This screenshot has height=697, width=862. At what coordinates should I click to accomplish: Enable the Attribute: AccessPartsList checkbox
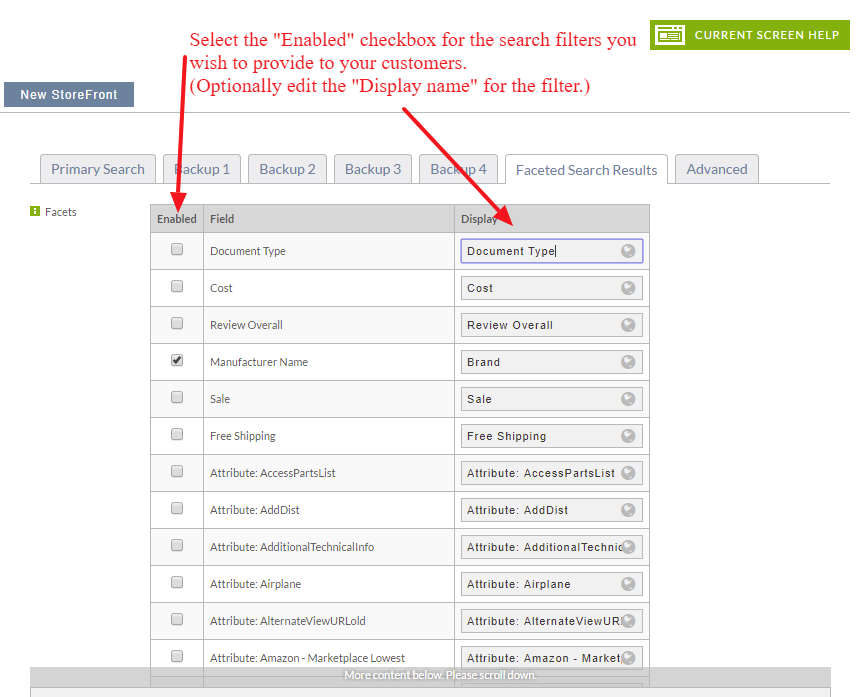(177, 471)
